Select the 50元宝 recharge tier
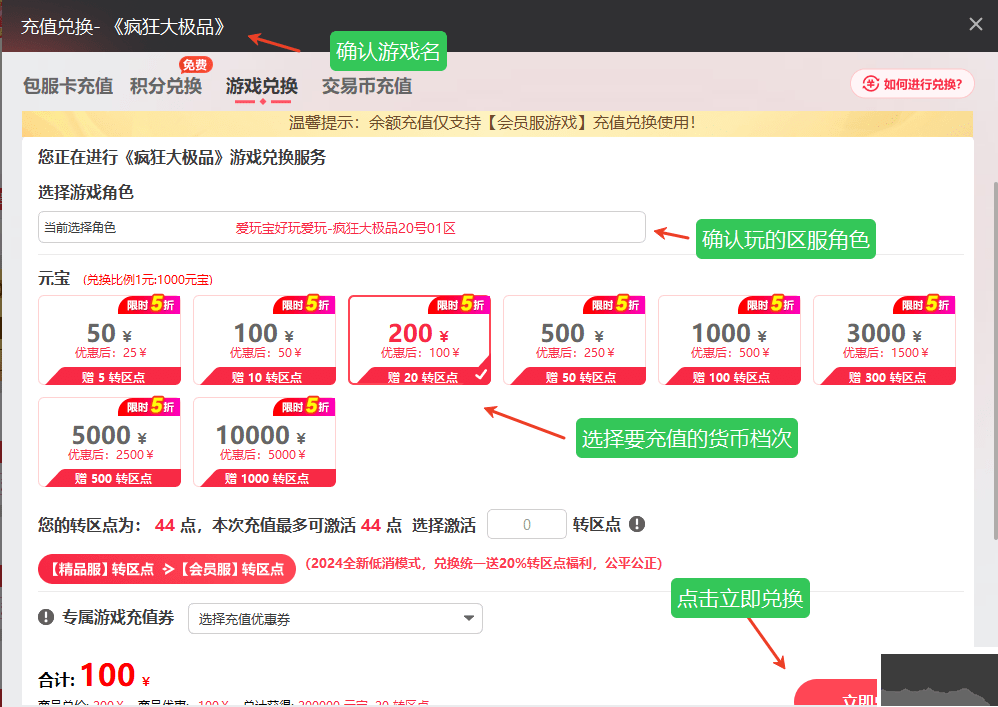 pos(110,340)
